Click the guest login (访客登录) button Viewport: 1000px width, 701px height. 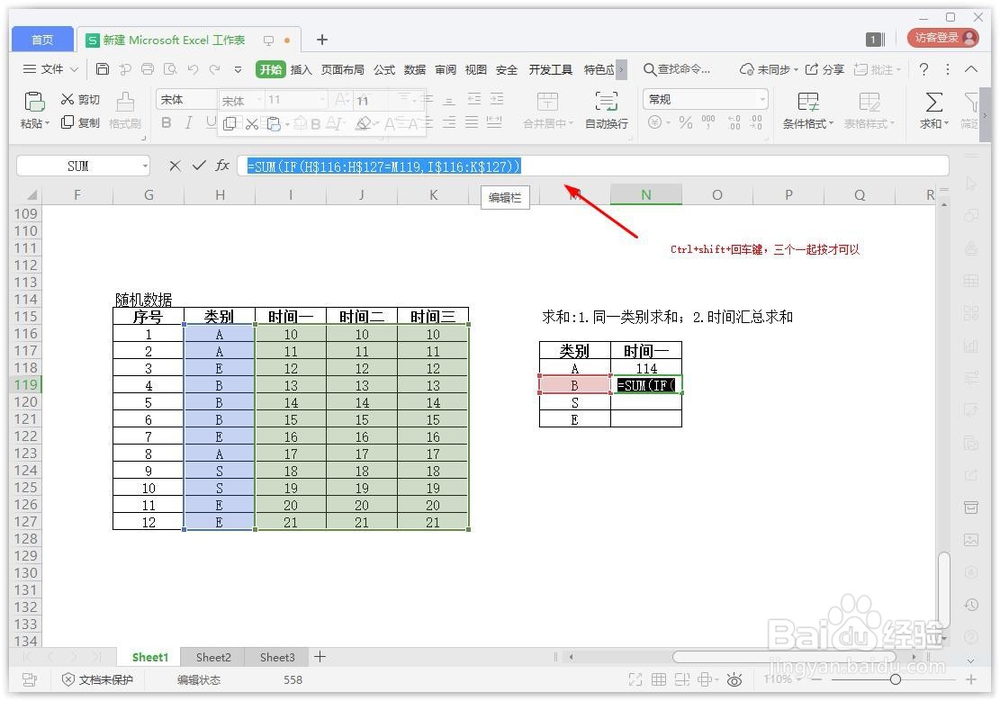[943, 38]
